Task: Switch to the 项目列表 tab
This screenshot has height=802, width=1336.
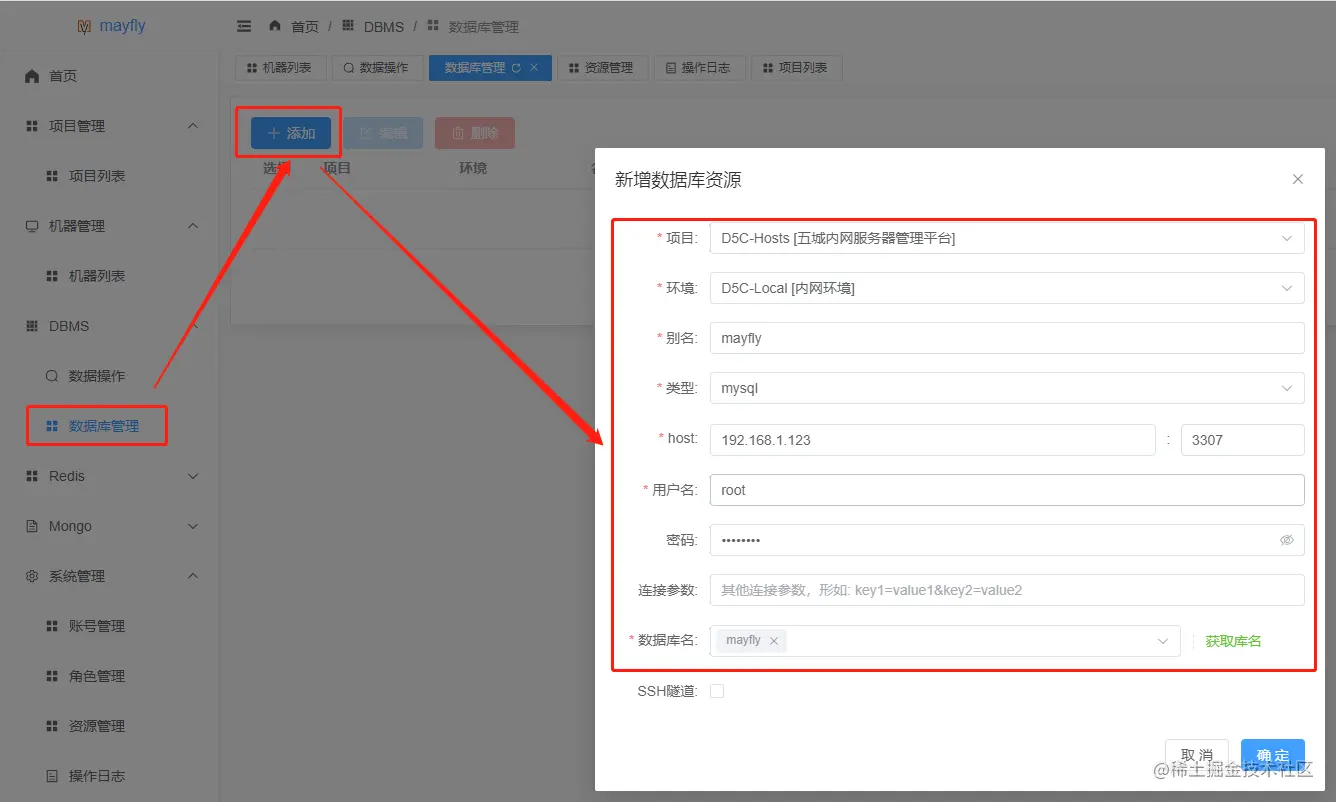Action: (x=796, y=68)
